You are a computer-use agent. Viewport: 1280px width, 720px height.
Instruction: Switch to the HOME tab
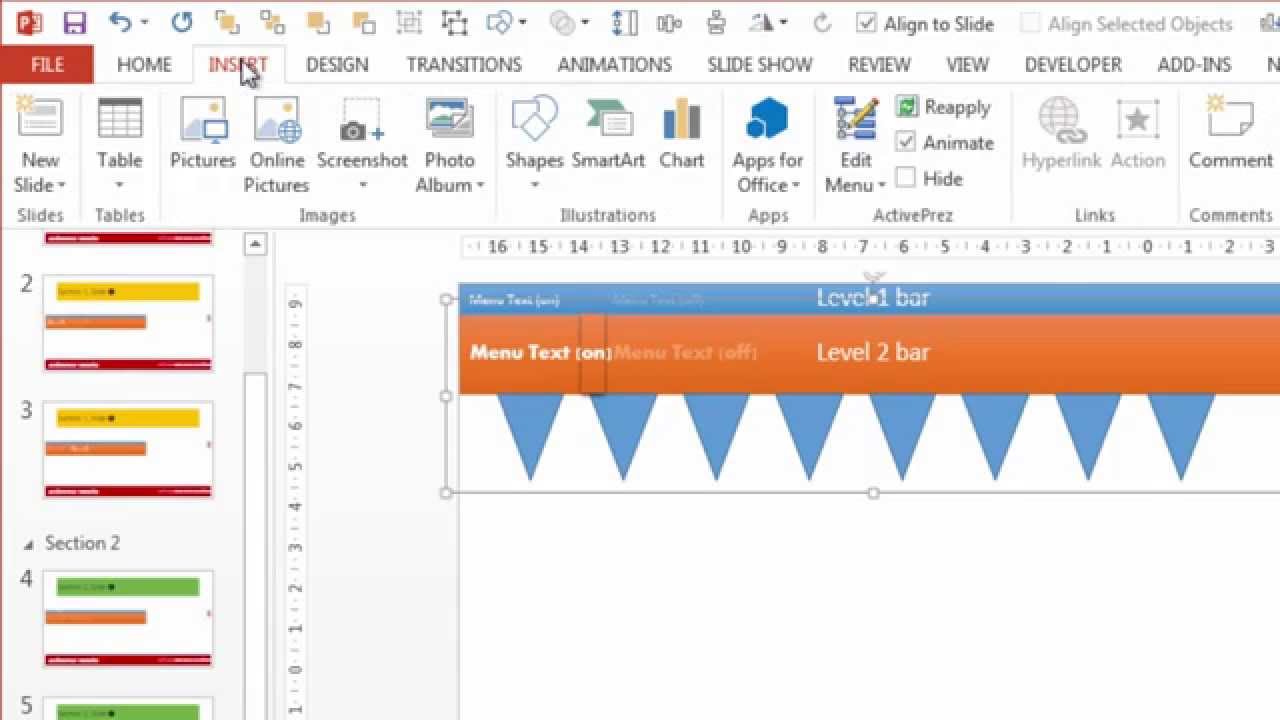pyautogui.click(x=144, y=64)
